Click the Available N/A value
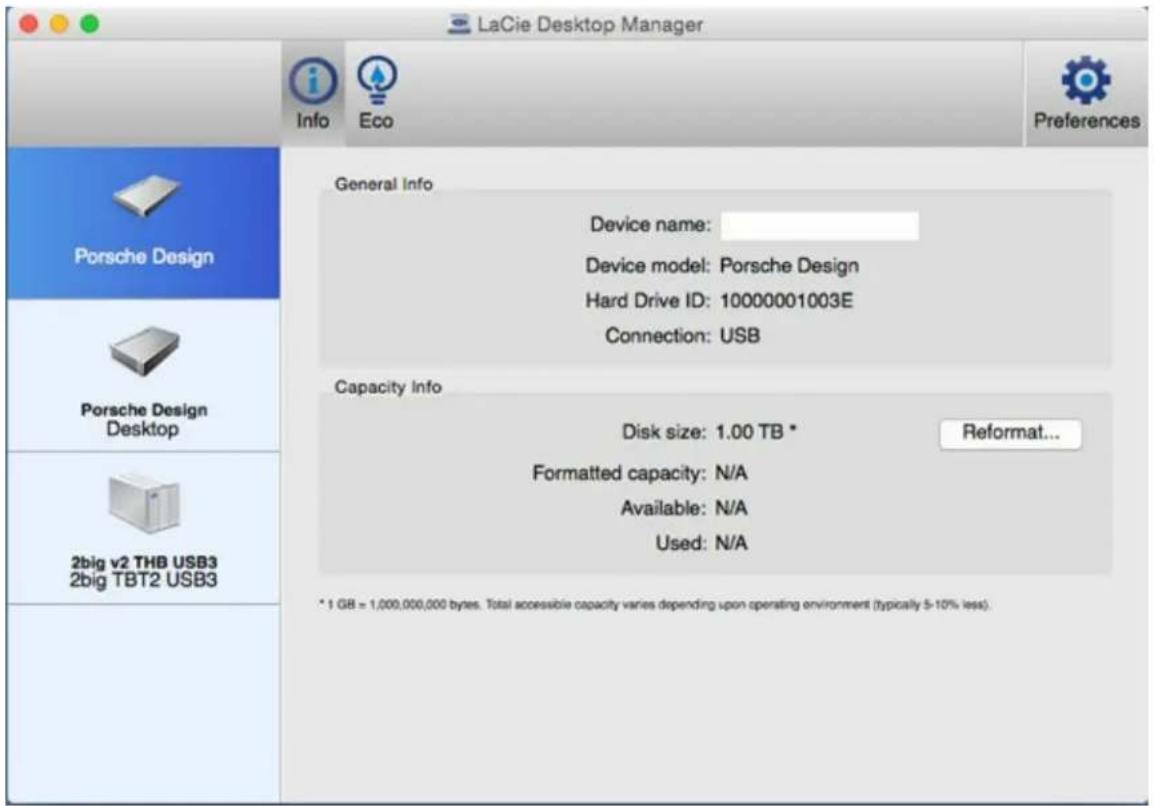 (731, 508)
